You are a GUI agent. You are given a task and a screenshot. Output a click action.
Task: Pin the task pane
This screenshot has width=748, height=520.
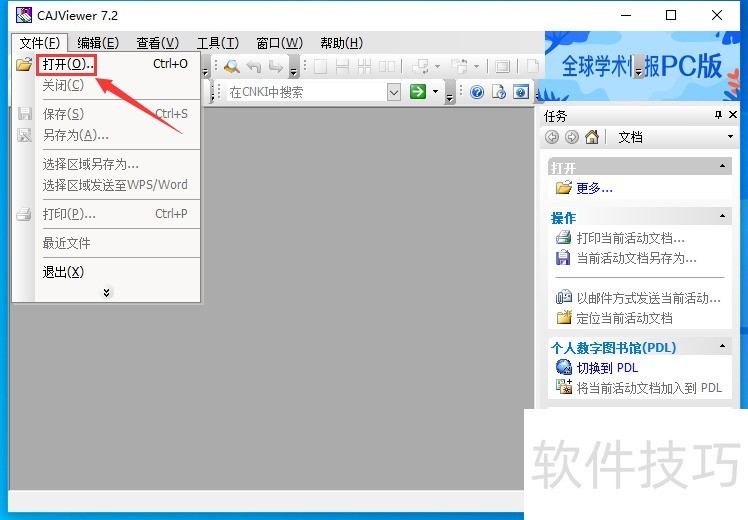coord(718,114)
